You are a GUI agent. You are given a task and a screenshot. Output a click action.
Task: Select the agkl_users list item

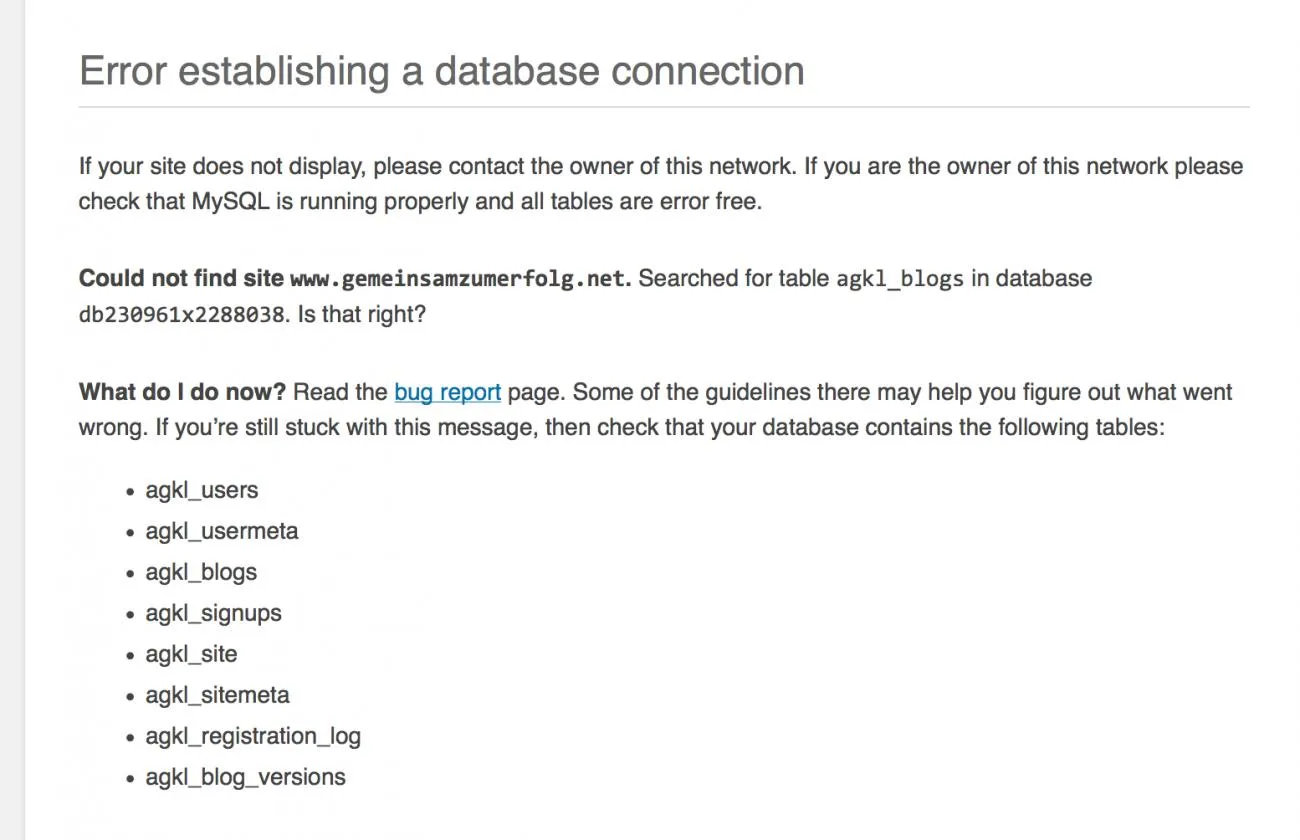[202, 490]
